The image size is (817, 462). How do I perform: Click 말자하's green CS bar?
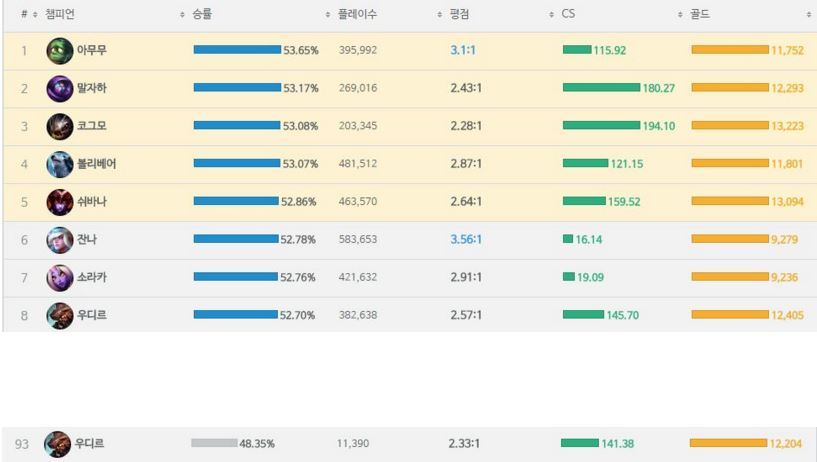pos(601,89)
